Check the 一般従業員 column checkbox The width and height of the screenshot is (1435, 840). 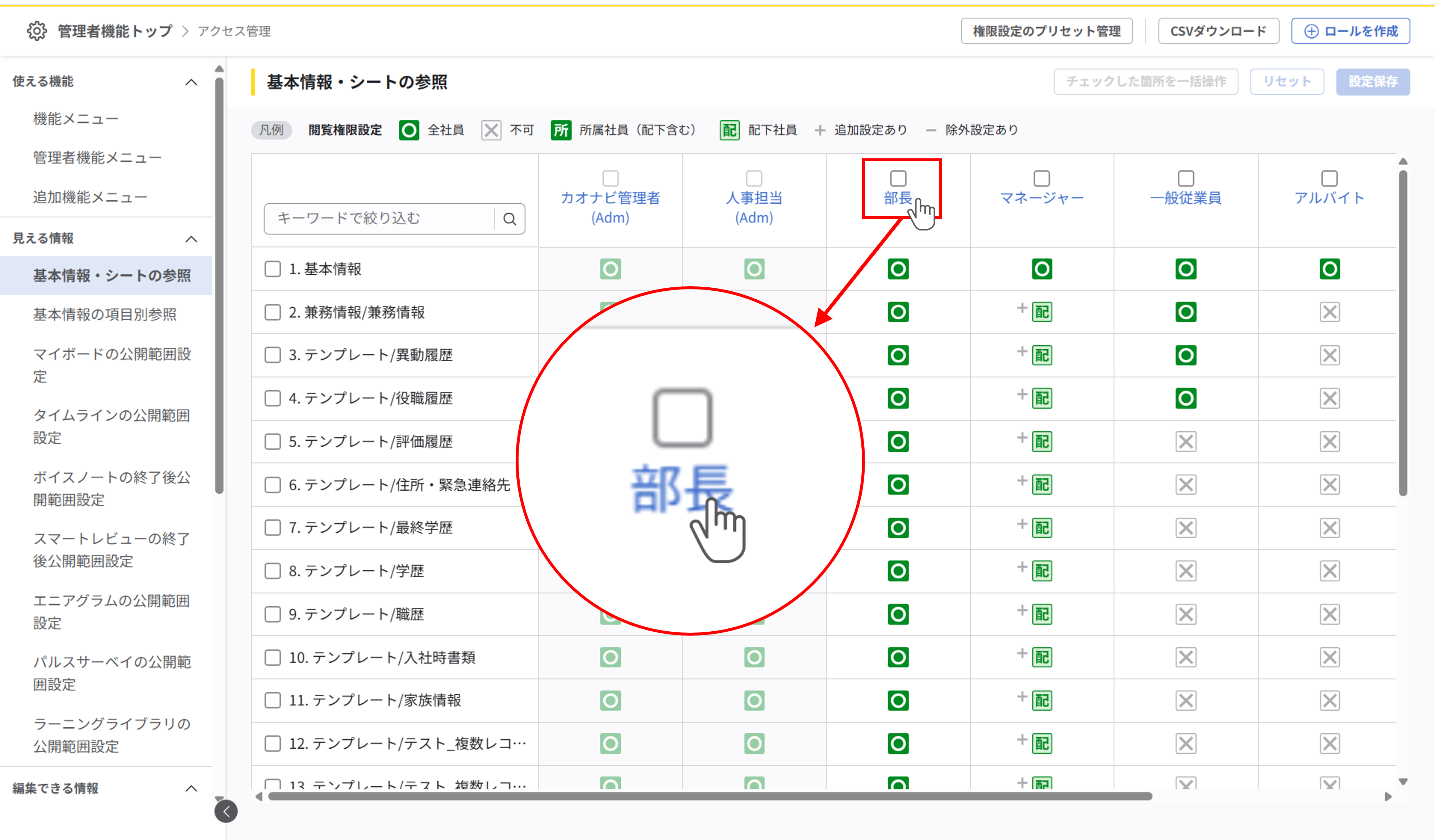pos(1186,178)
